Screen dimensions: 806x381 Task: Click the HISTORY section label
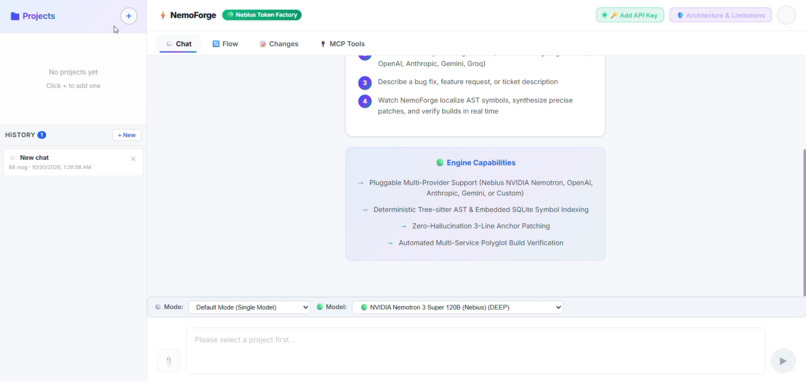point(20,135)
